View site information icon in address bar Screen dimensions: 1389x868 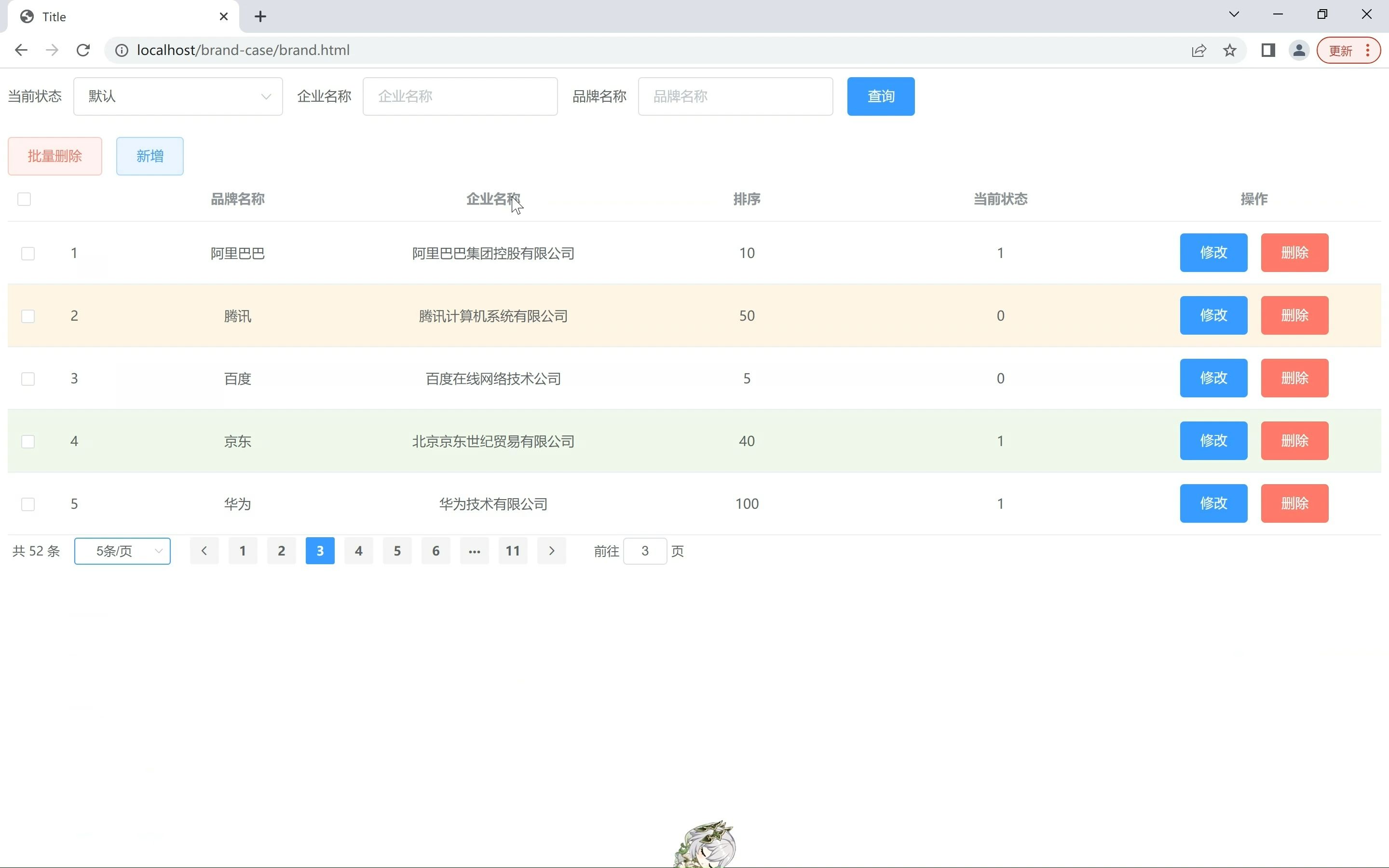[122, 51]
